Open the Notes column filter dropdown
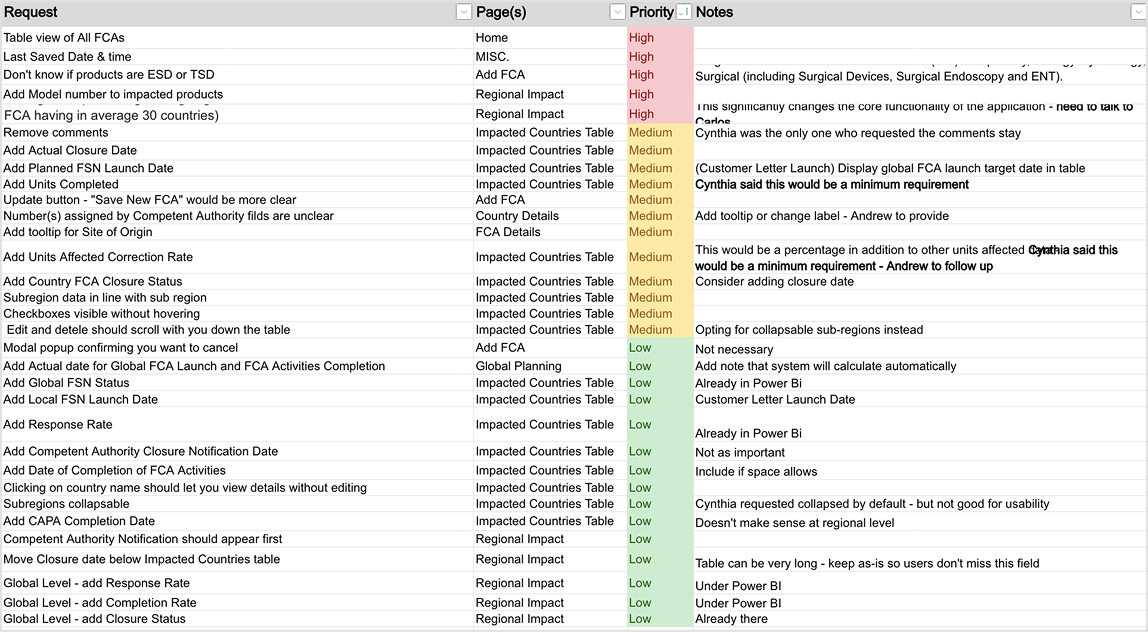 click(x=1139, y=12)
